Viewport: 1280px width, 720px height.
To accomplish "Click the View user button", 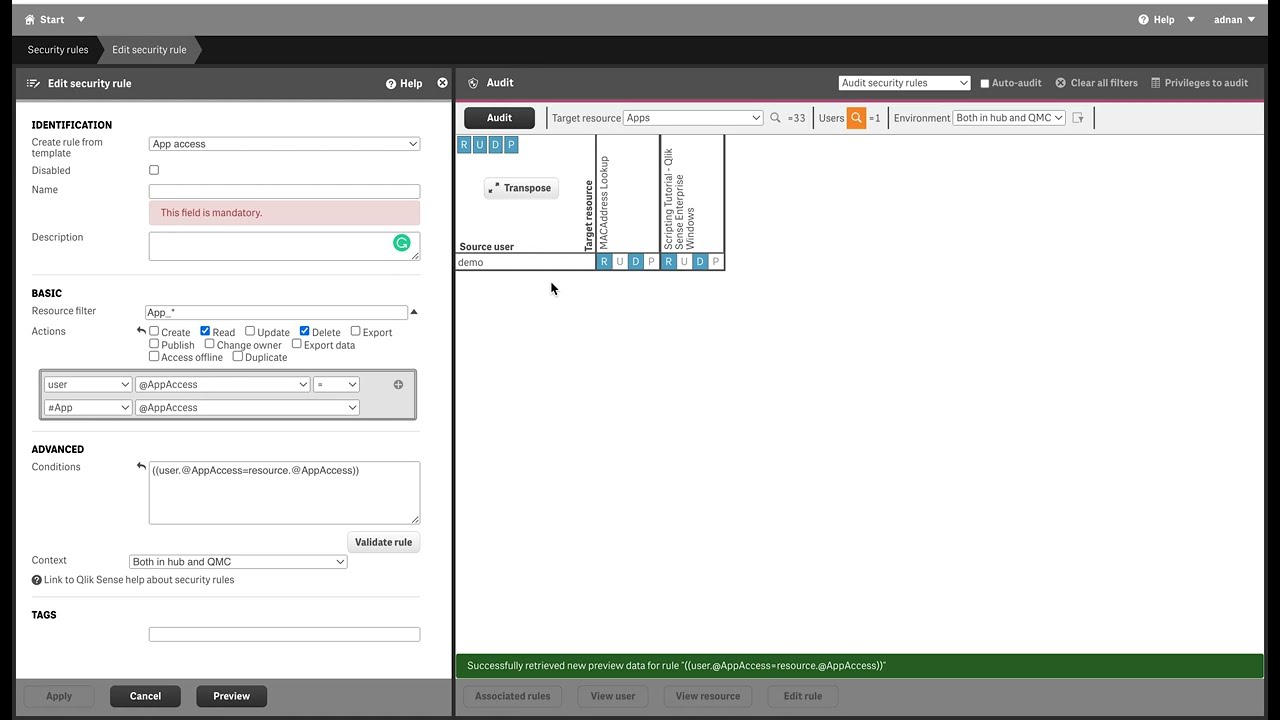I will 613,696.
